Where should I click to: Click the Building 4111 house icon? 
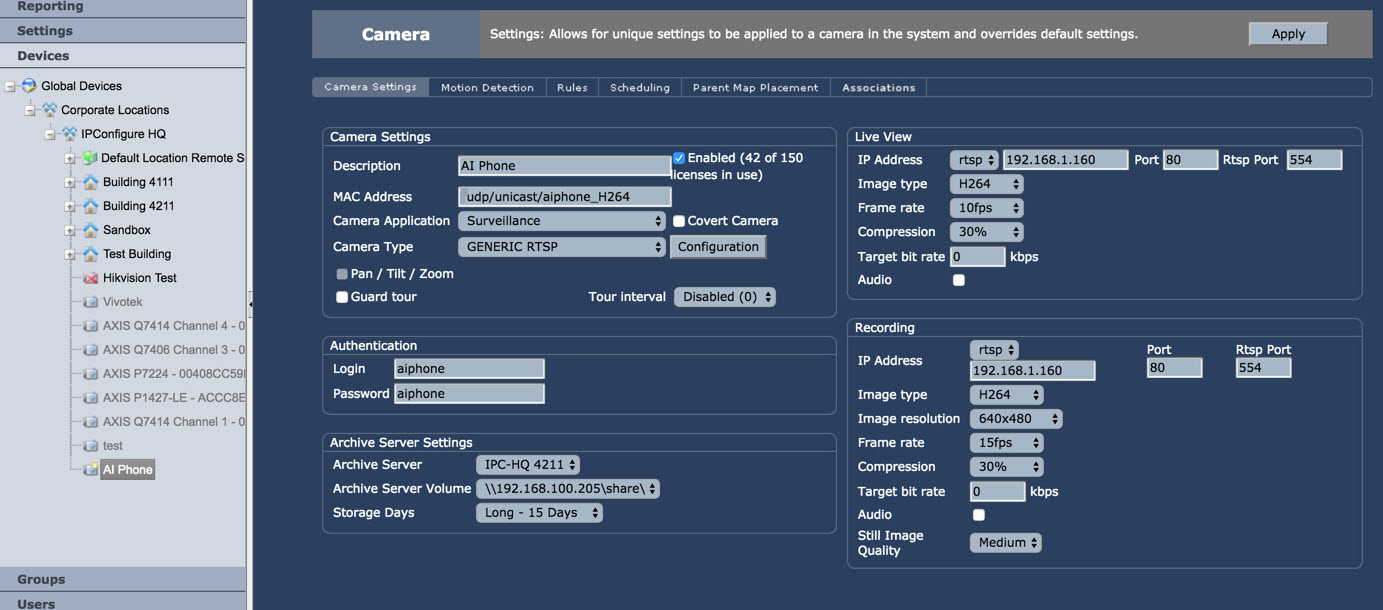click(x=91, y=182)
